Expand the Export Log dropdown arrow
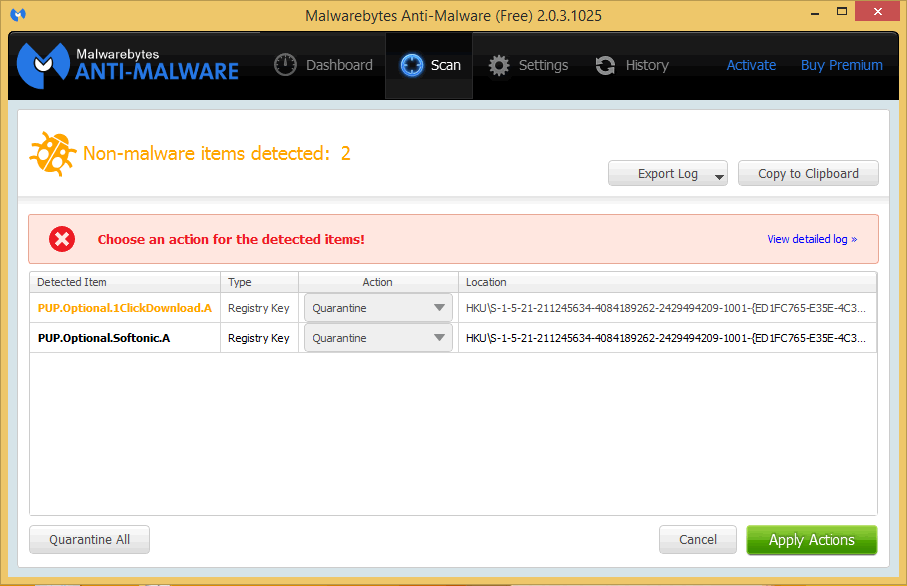This screenshot has height=586, width=907. (719, 176)
